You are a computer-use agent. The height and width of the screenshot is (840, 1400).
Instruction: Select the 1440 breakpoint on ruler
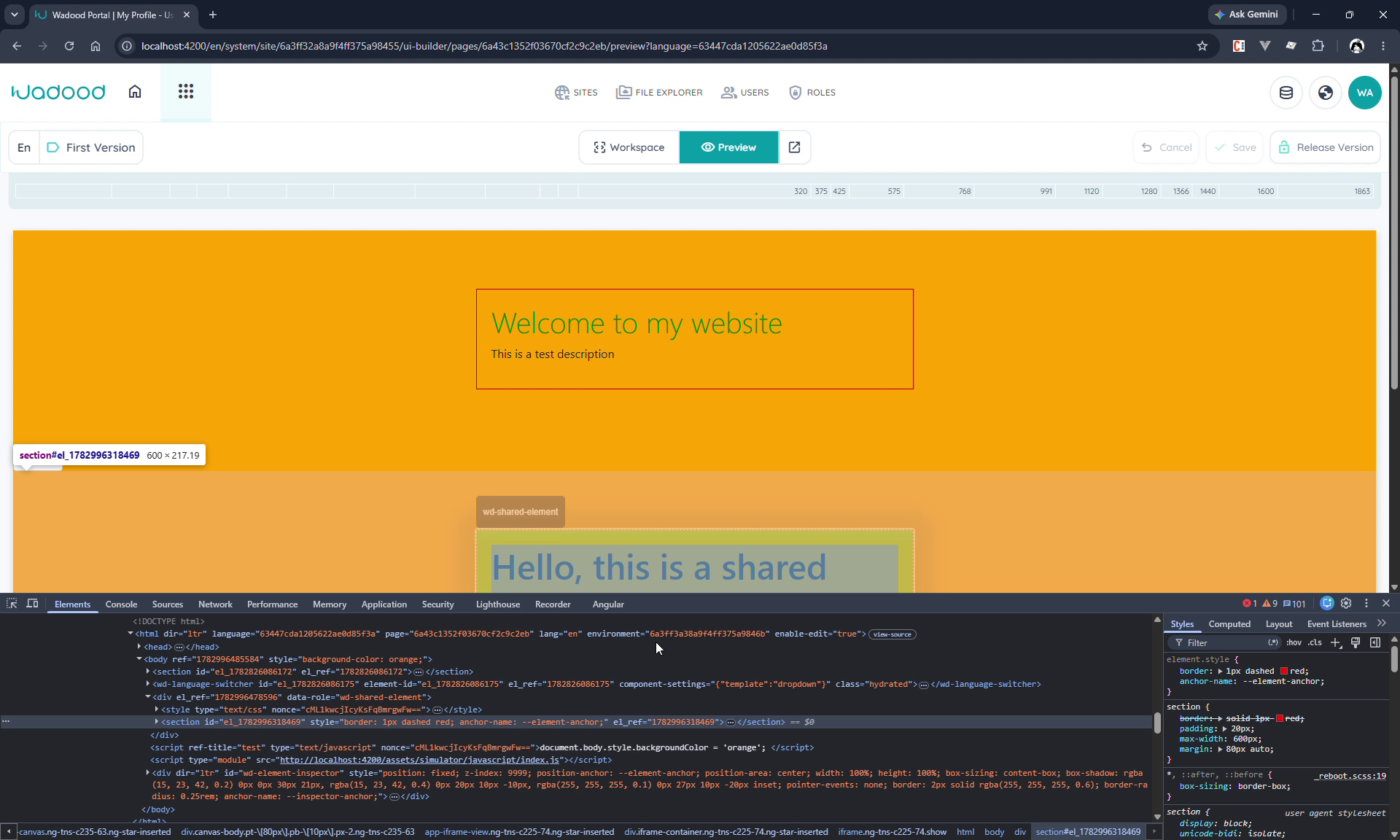tap(1207, 191)
